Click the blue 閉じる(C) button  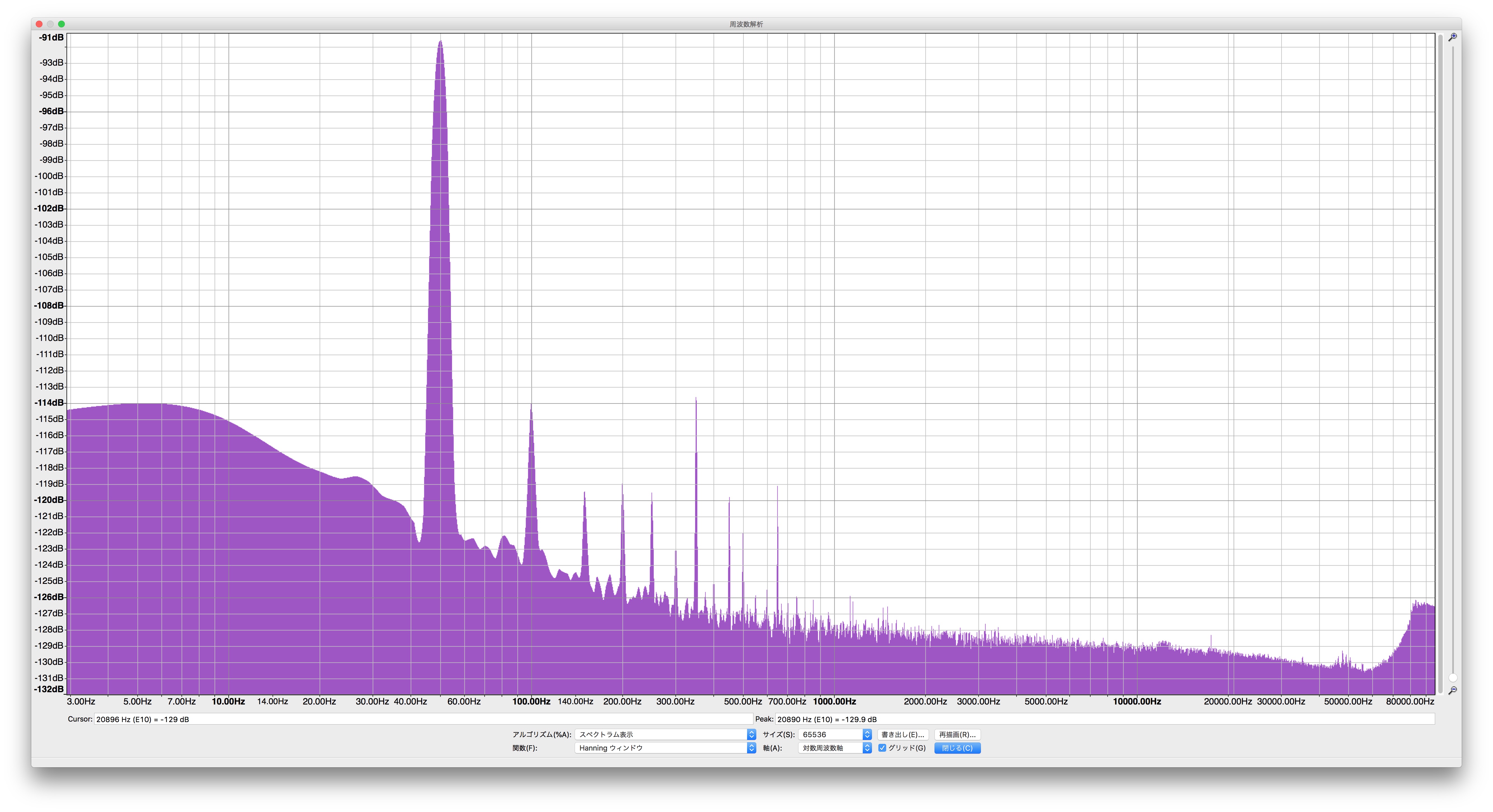point(957,748)
